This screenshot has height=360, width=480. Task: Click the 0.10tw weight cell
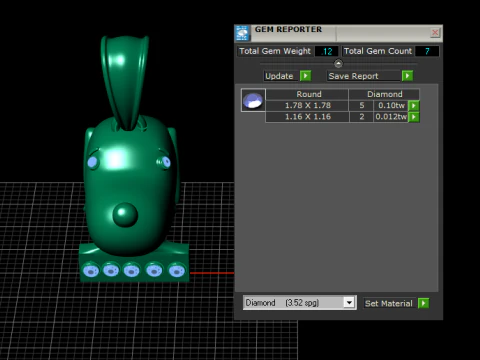[391, 106]
